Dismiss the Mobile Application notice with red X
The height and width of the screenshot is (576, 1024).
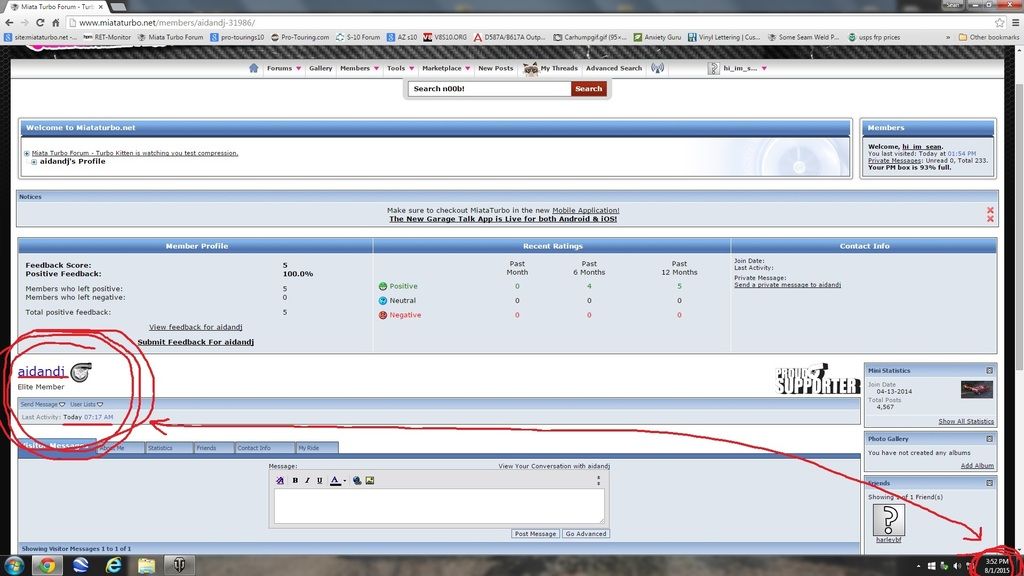990,210
